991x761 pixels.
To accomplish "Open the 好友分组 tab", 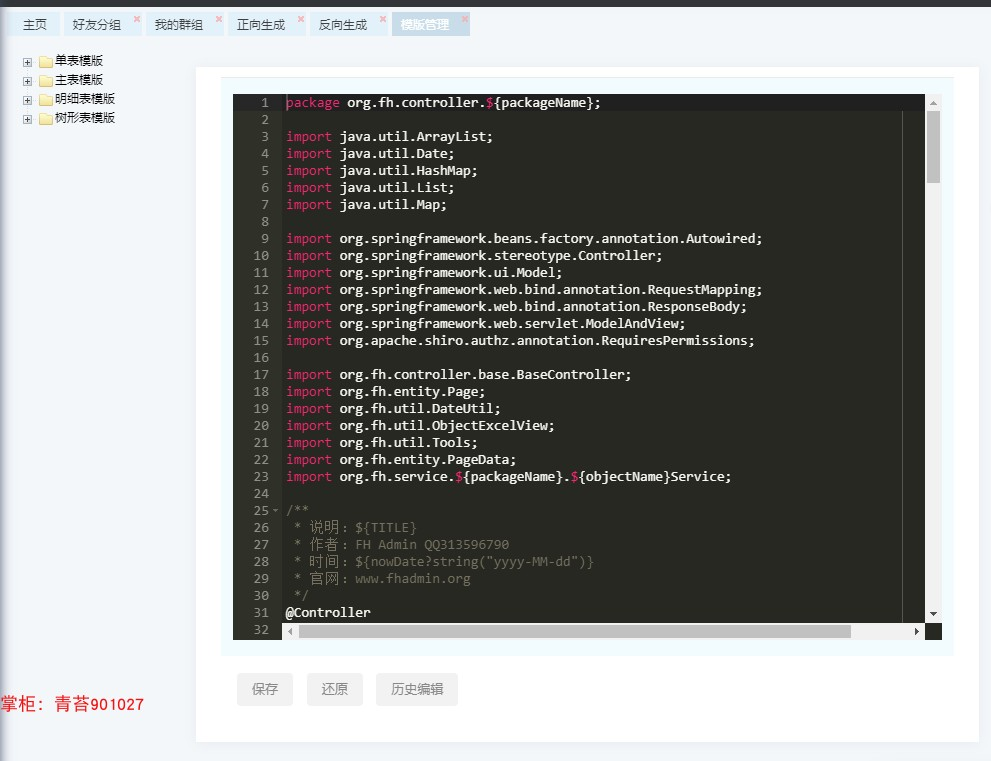I will point(97,25).
